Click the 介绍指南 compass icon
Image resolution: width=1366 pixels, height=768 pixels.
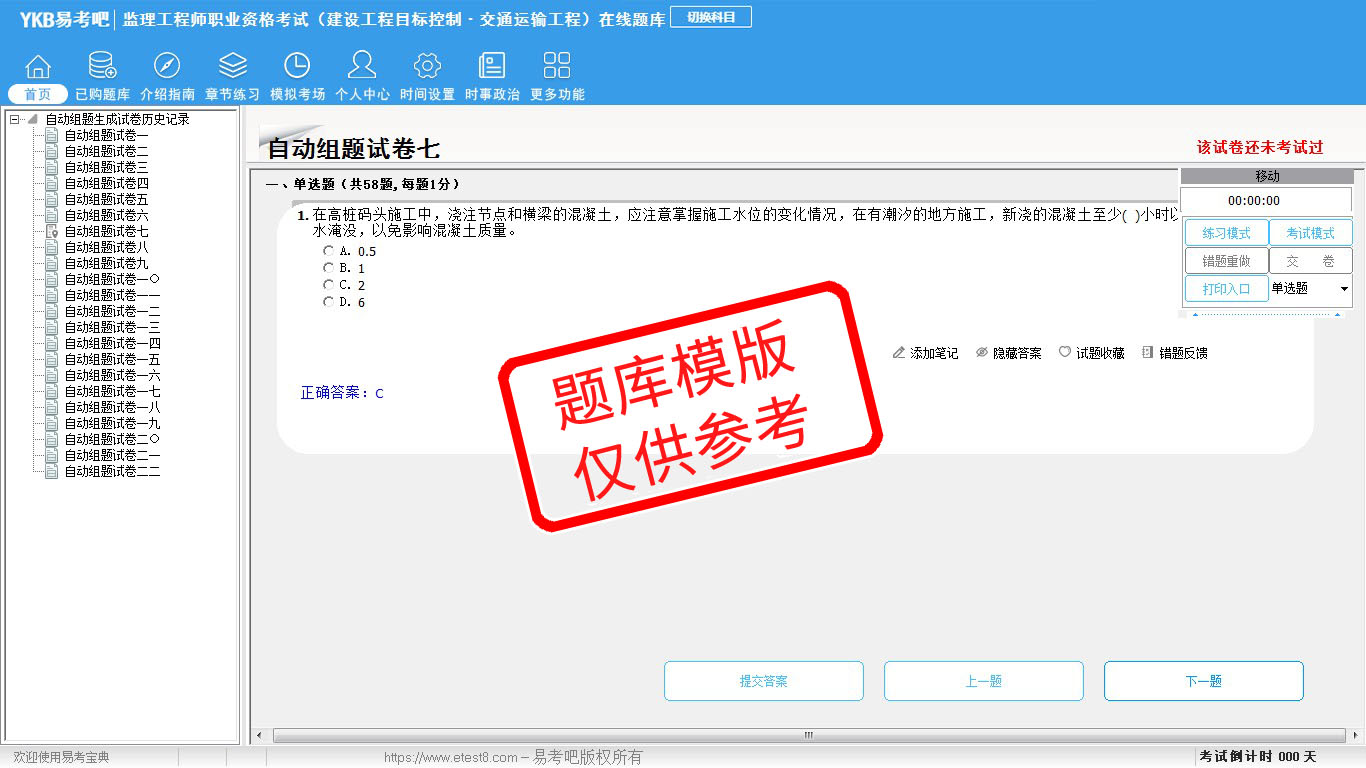click(x=167, y=66)
